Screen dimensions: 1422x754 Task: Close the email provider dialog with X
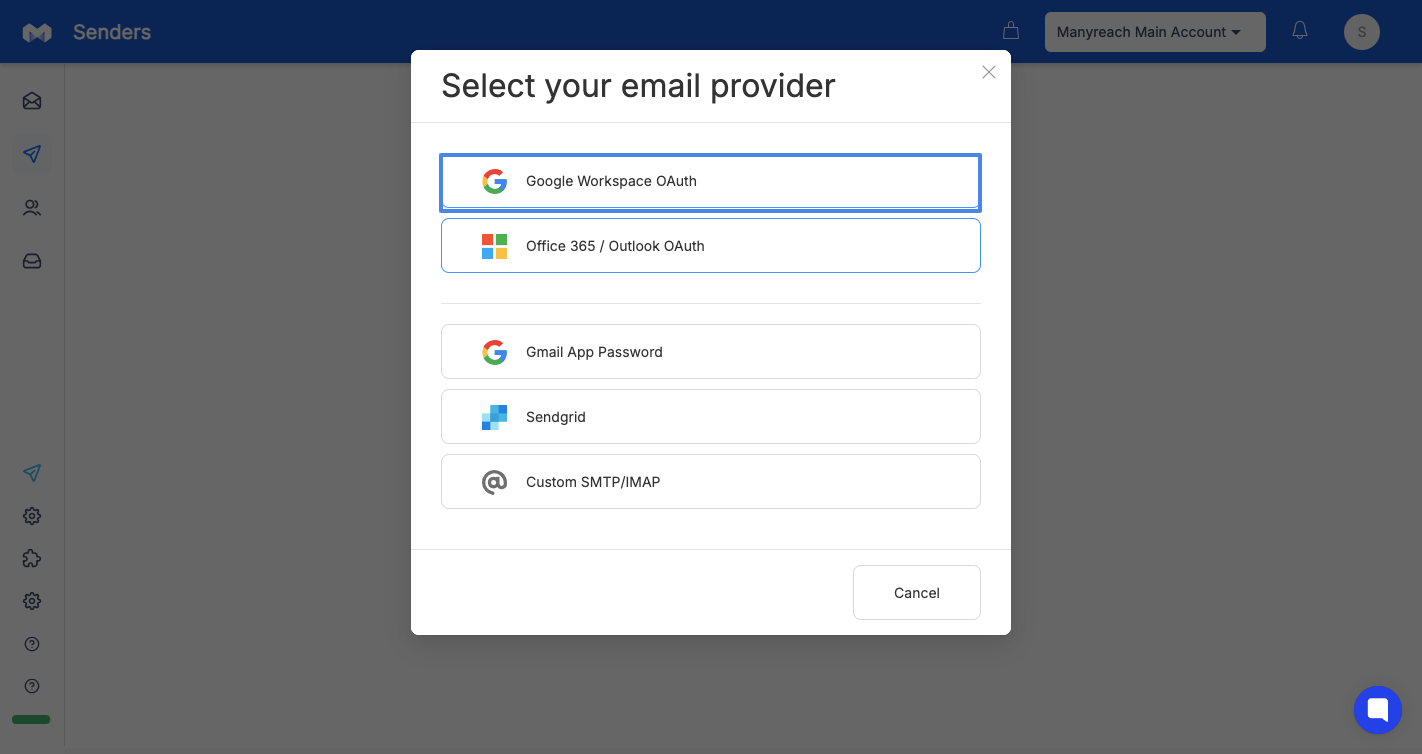click(x=989, y=72)
